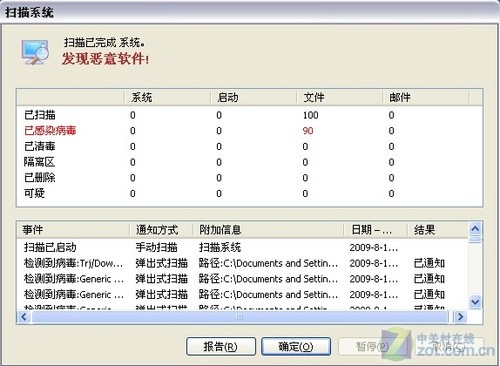Select the 启动 column header

(253, 97)
